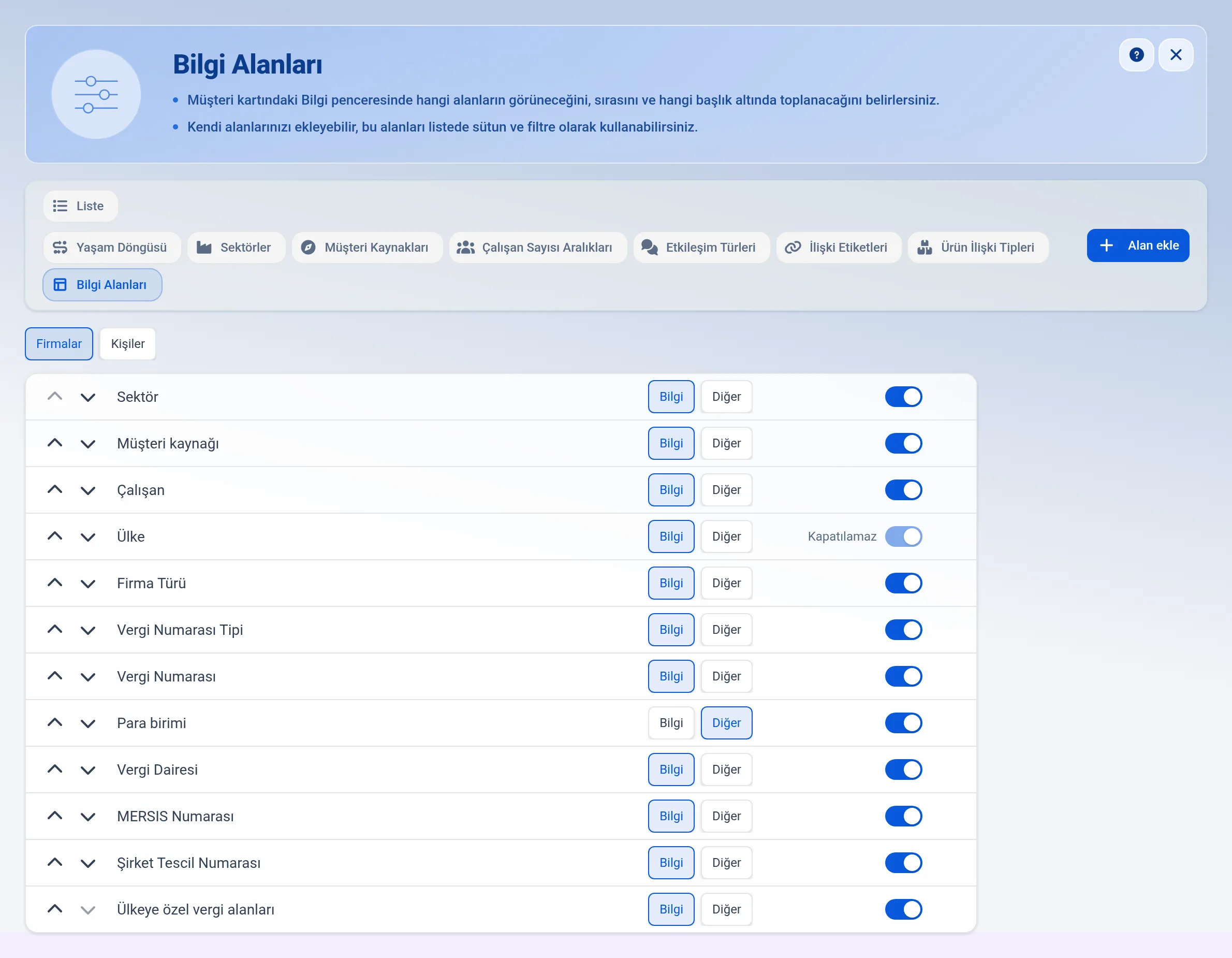
Task: Toggle the Çalışan field visibility
Action: tap(903, 490)
